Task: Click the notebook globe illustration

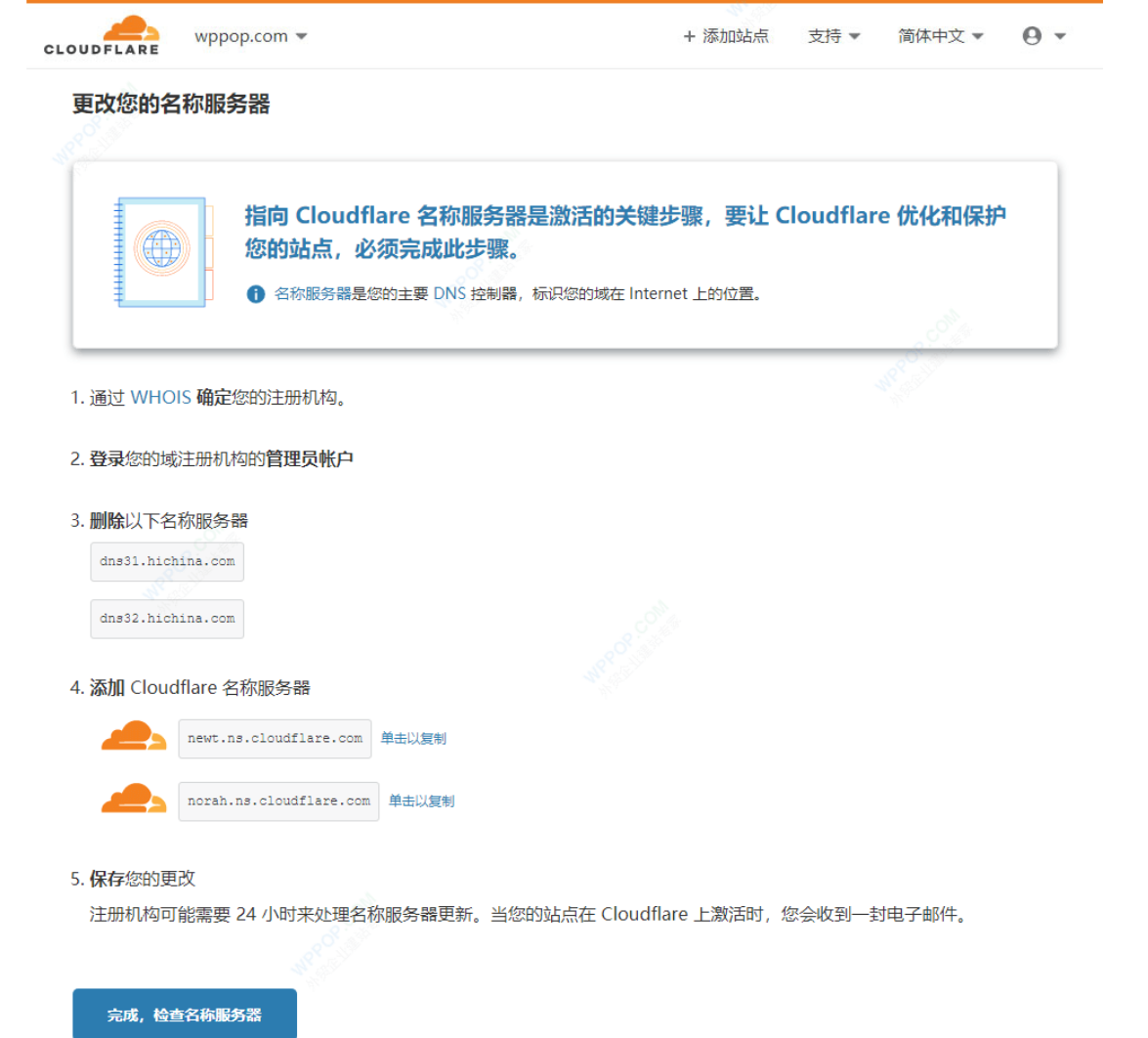Action: click(162, 251)
